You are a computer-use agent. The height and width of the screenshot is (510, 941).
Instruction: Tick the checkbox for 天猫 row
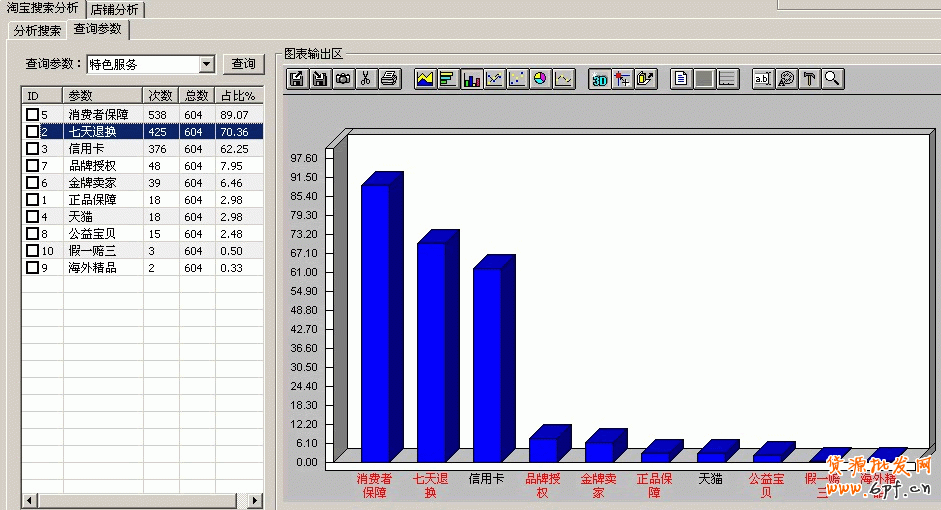[x=32, y=217]
